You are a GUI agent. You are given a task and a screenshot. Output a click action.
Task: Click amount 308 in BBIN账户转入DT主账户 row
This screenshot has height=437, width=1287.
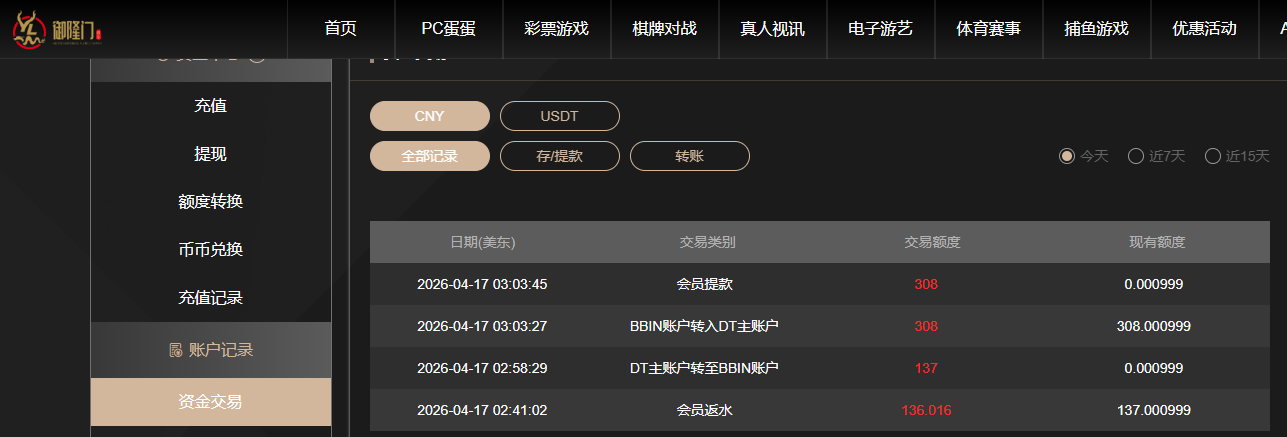coord(926,326)
